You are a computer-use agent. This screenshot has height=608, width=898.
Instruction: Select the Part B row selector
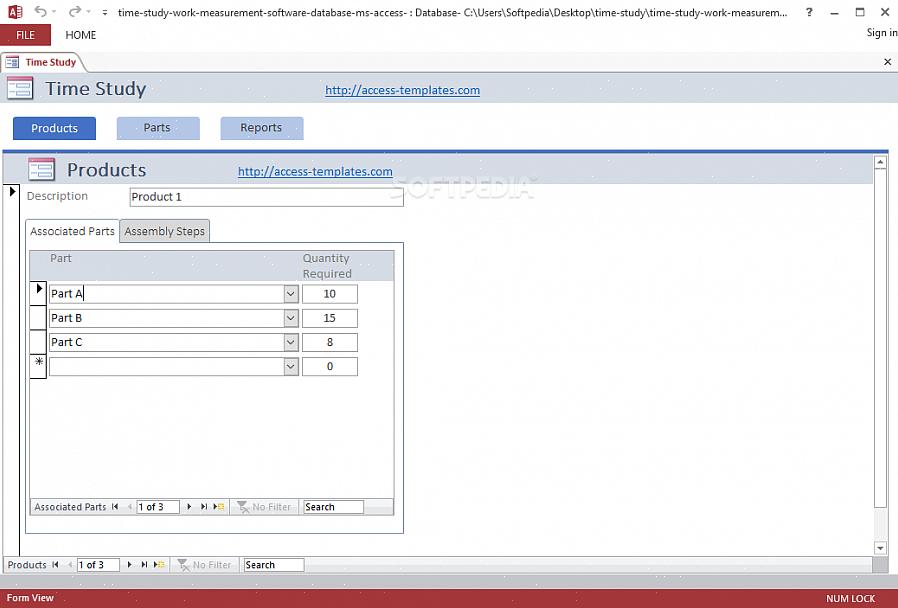point(38,318)
